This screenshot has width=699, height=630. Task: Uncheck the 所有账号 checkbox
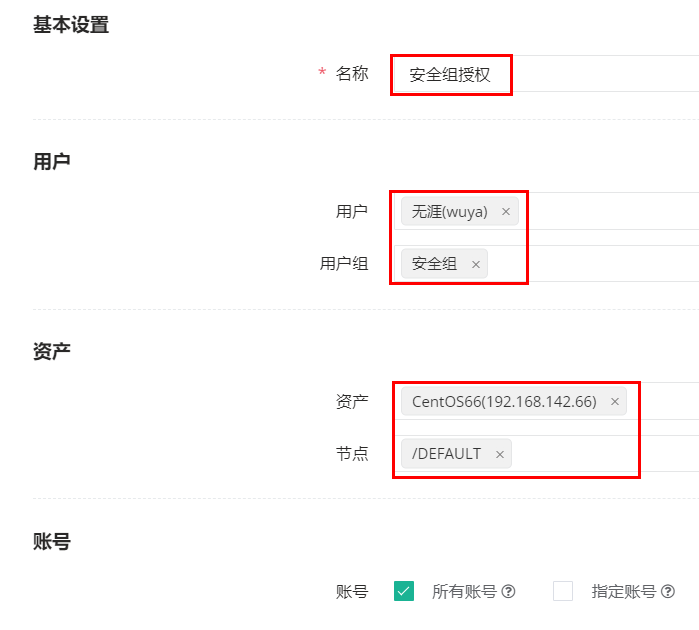(404, 591)
